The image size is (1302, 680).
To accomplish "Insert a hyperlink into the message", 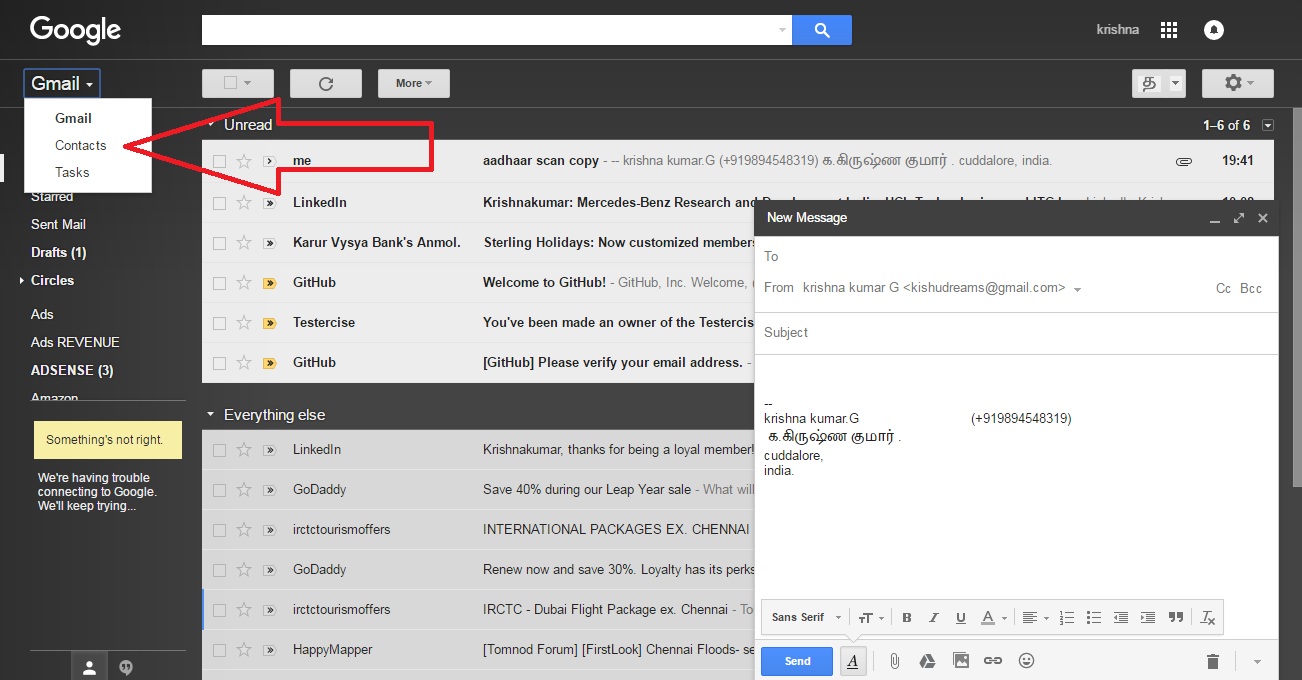I will pos(993,660).
